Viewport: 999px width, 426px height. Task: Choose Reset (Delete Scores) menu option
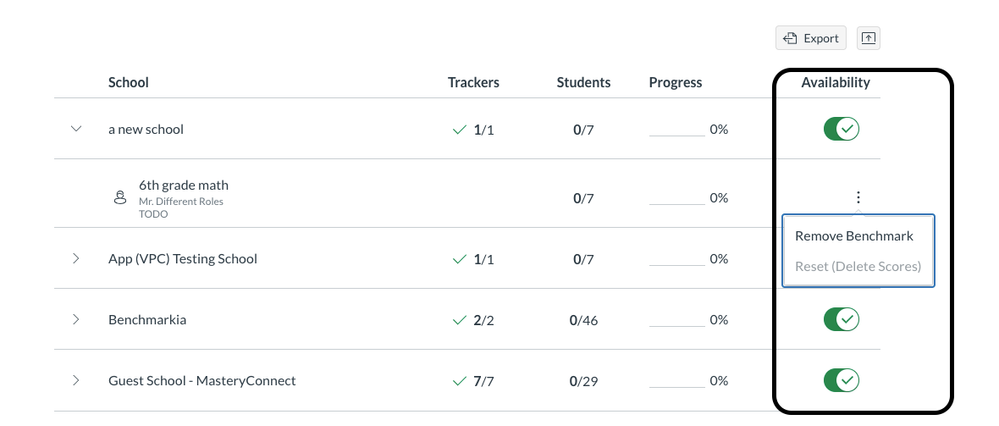click(858, 267)
